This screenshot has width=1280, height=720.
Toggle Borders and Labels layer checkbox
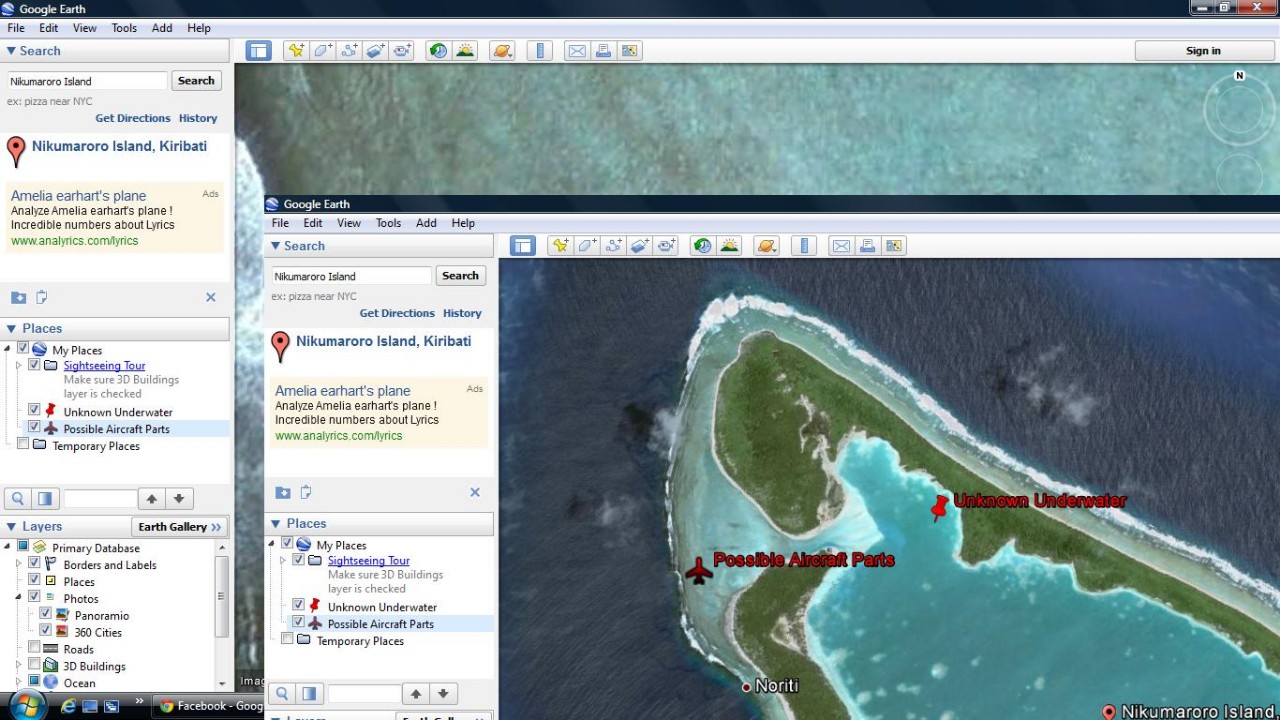34,564
